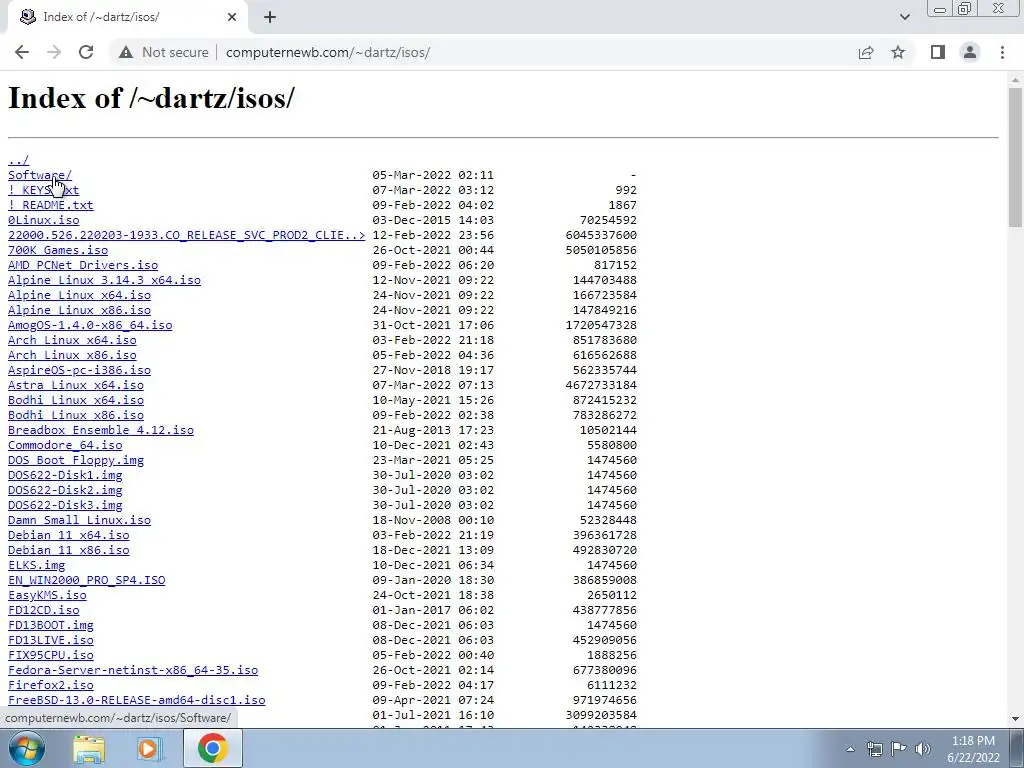Download Commodore 64.iso
The width and height of the screenshot is (1024, 768).
click(65, 445)
